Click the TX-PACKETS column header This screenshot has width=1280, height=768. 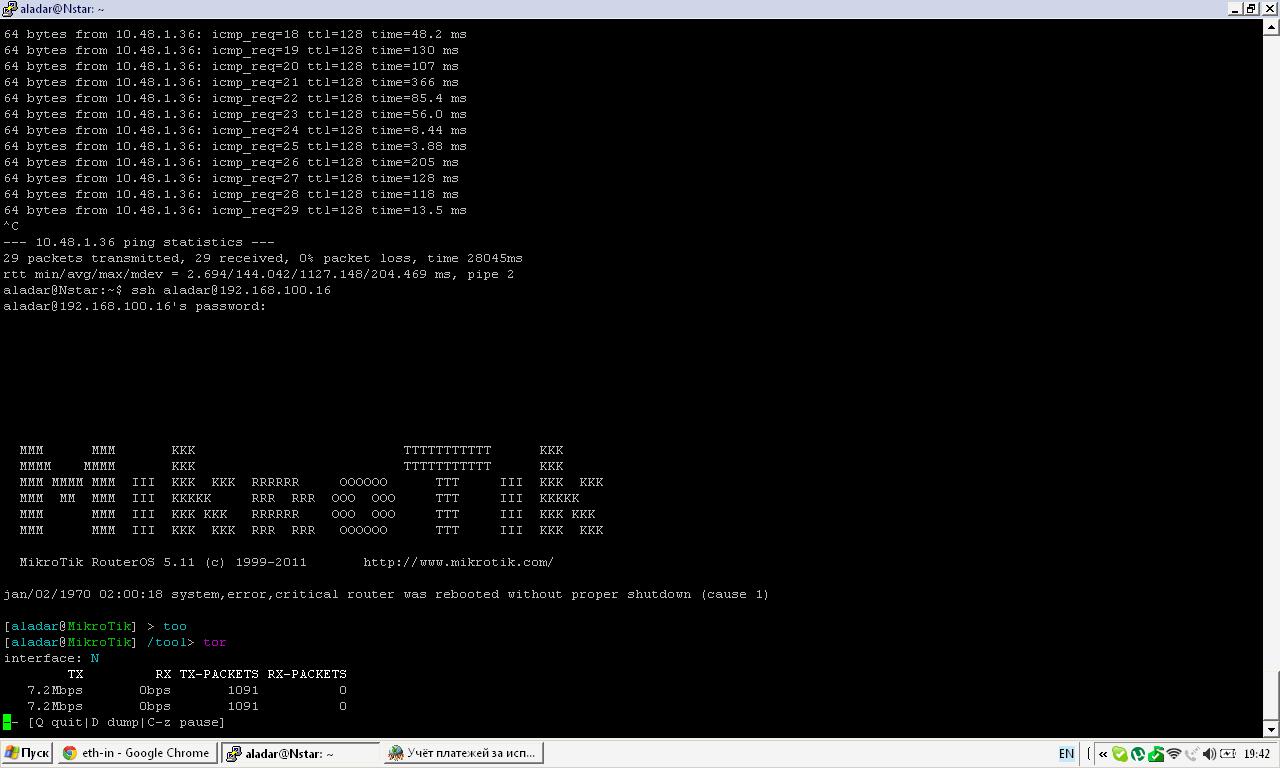coord(219,674)
